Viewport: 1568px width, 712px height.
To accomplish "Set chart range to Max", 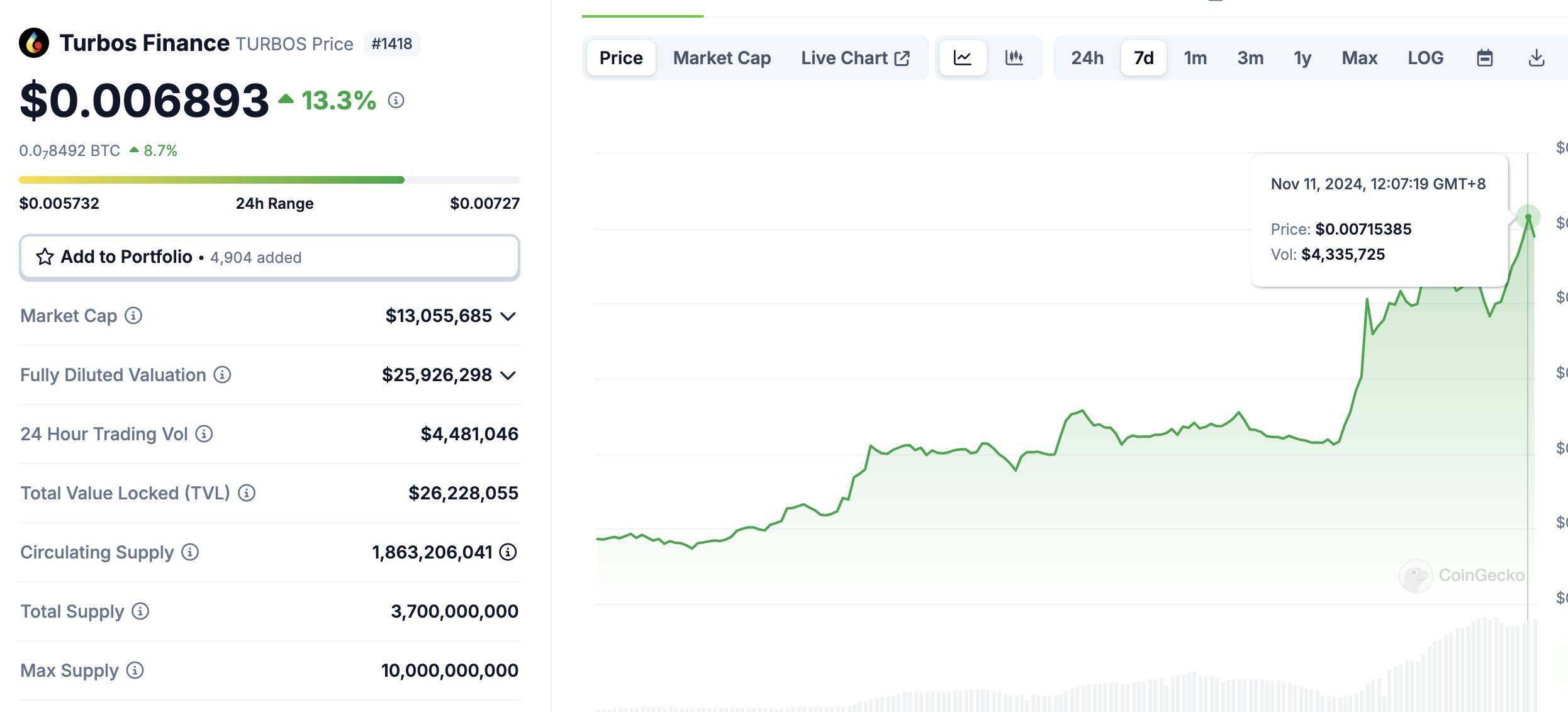I will tap(1360, 58).
